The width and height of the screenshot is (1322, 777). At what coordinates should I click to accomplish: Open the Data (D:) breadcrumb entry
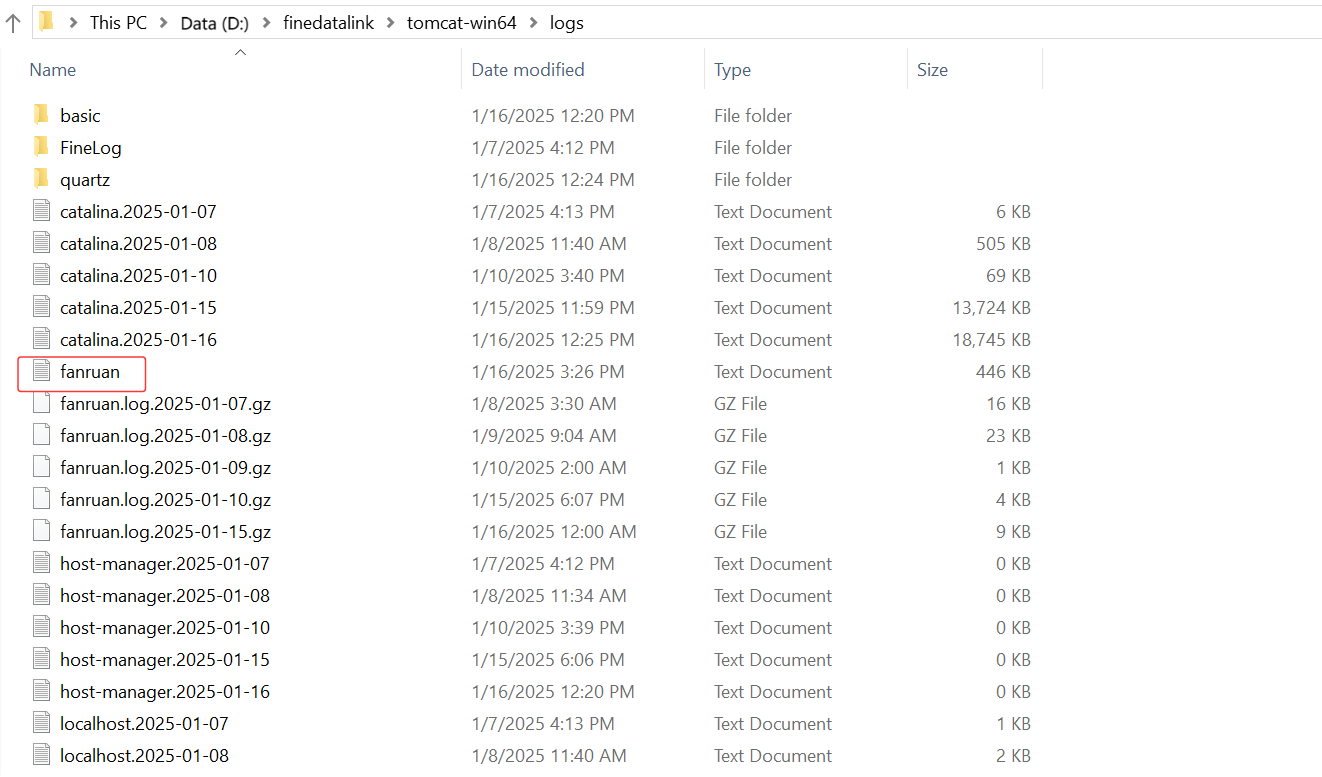point(214,22)
